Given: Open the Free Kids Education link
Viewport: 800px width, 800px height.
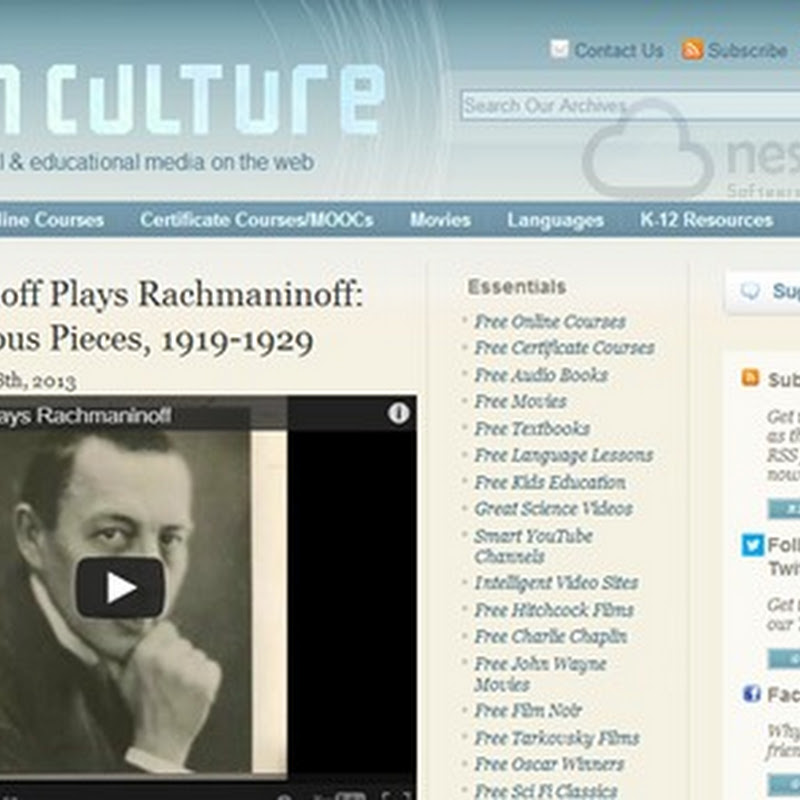Looking at the screenshot, I should (550, 482).
